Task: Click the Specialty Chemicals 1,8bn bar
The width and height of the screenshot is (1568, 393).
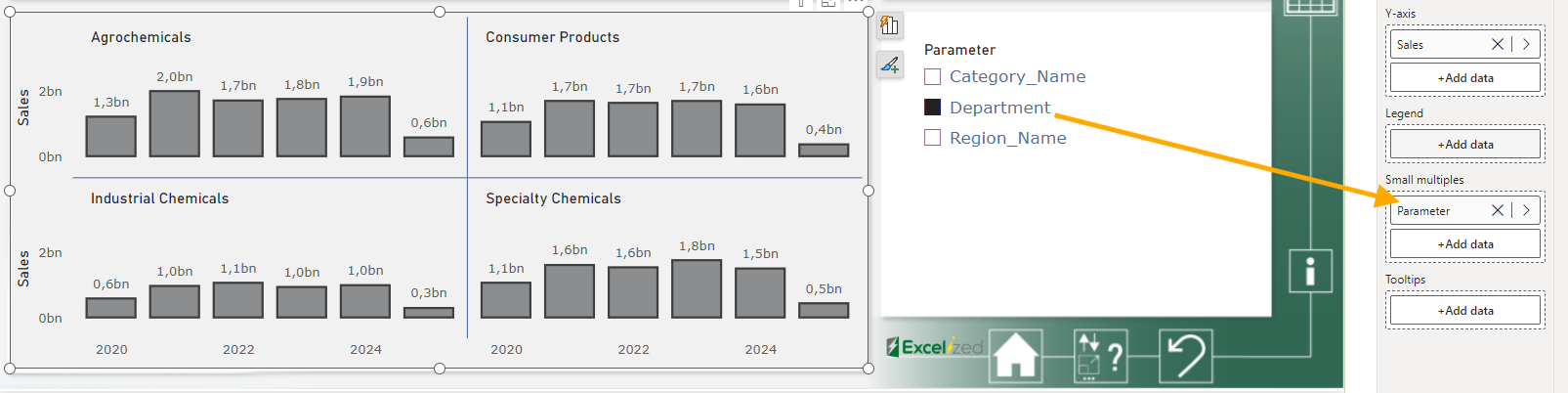Action: point(697,289)
